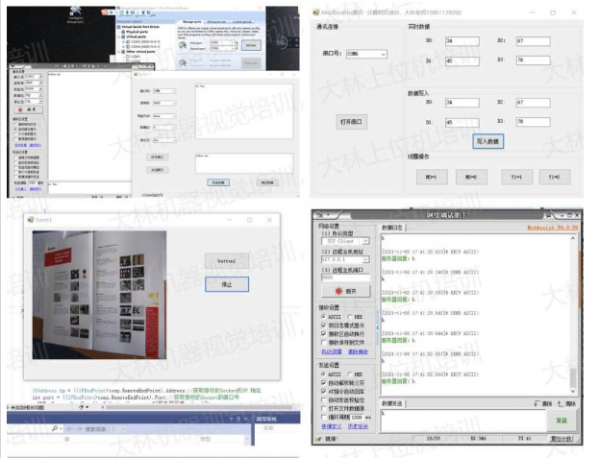Enable the 接收保存到文件 checkbox
600x458 pixels.
click(x=324, y=342)
